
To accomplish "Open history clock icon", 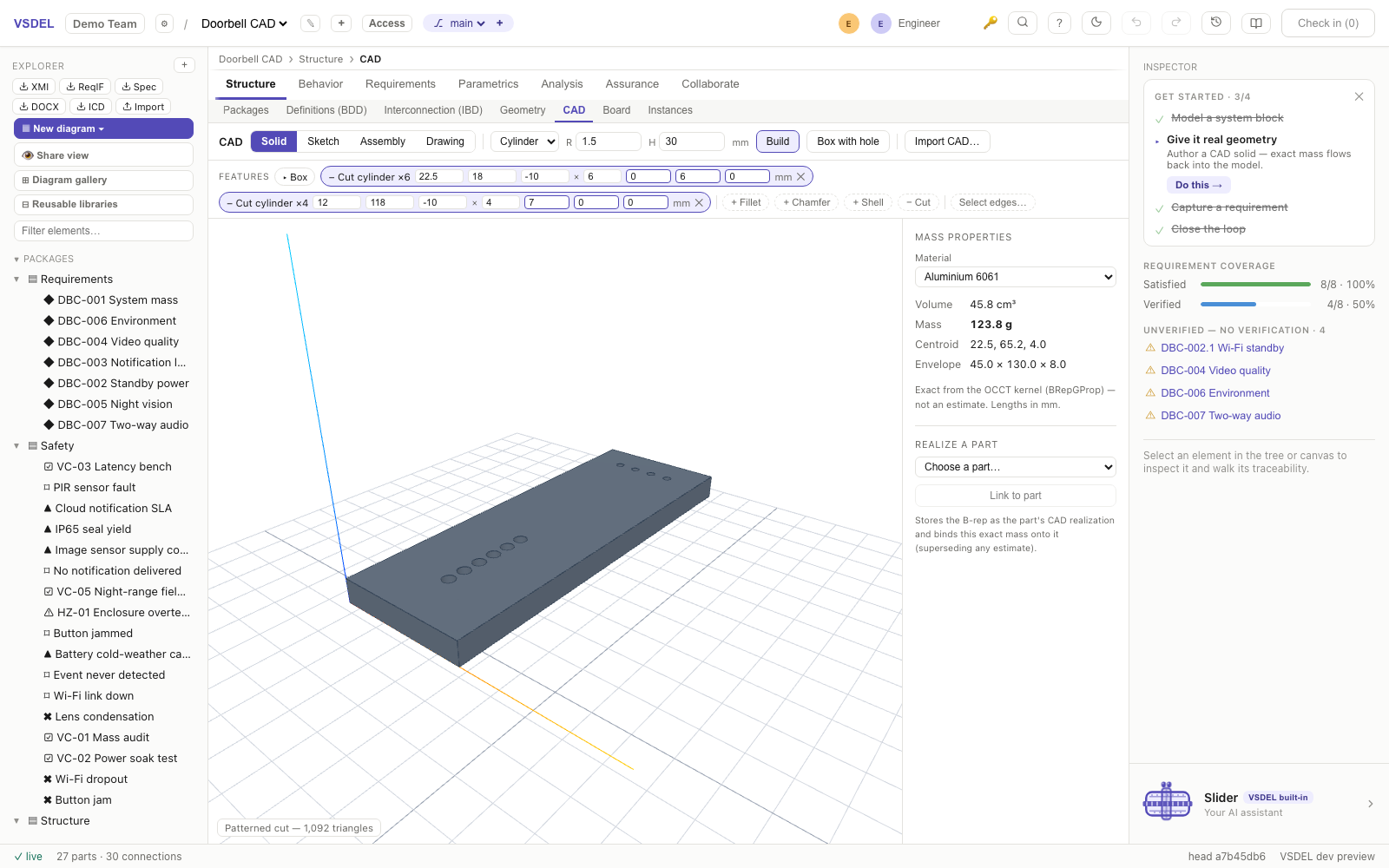I will 1216,23.
